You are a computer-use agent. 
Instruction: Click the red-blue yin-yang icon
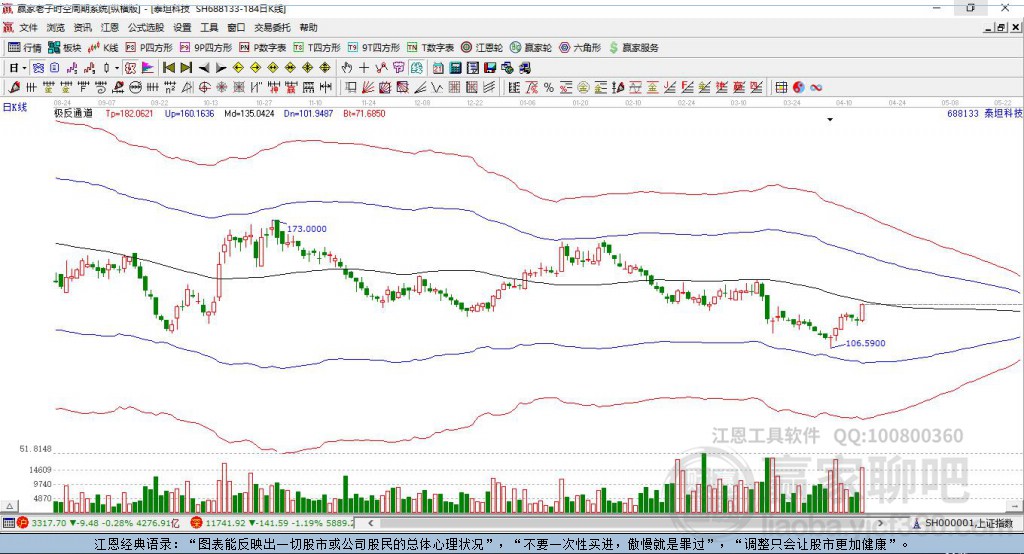point(799,87)
